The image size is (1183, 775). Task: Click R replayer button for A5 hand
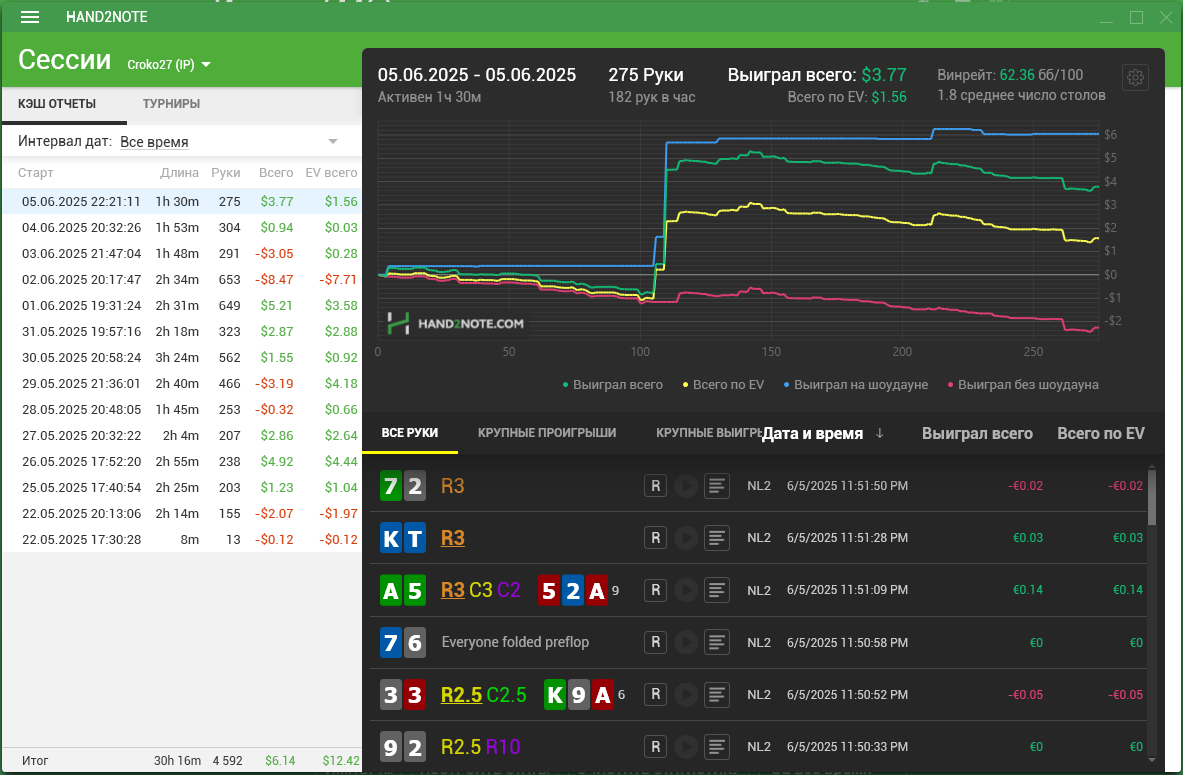coord(655,590)
